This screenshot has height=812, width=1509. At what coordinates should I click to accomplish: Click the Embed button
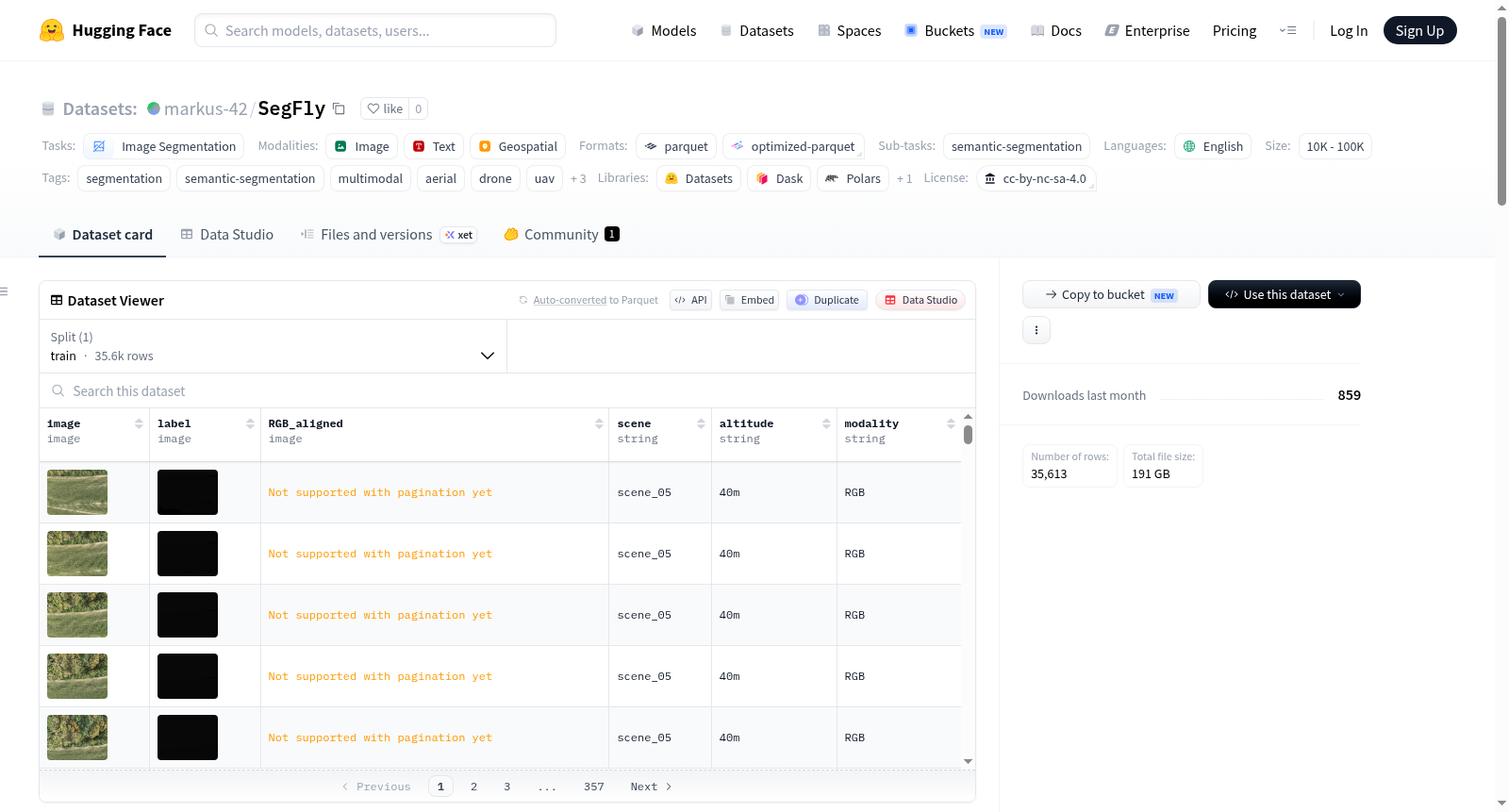pyautogui.click(x=749, y=300)
